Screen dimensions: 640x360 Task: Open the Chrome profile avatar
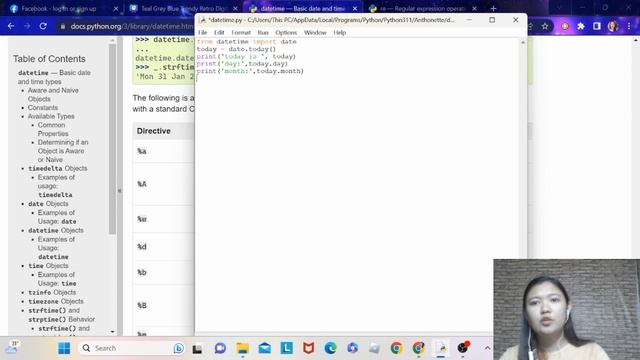click(x=613, y=26)
